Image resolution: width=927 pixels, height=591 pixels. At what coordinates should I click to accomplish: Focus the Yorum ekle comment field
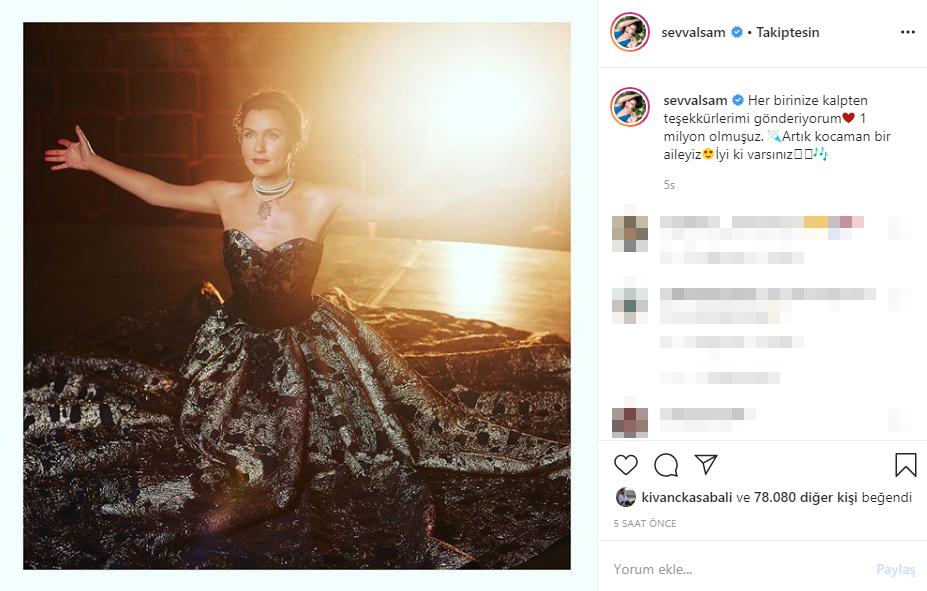[735, 569]
